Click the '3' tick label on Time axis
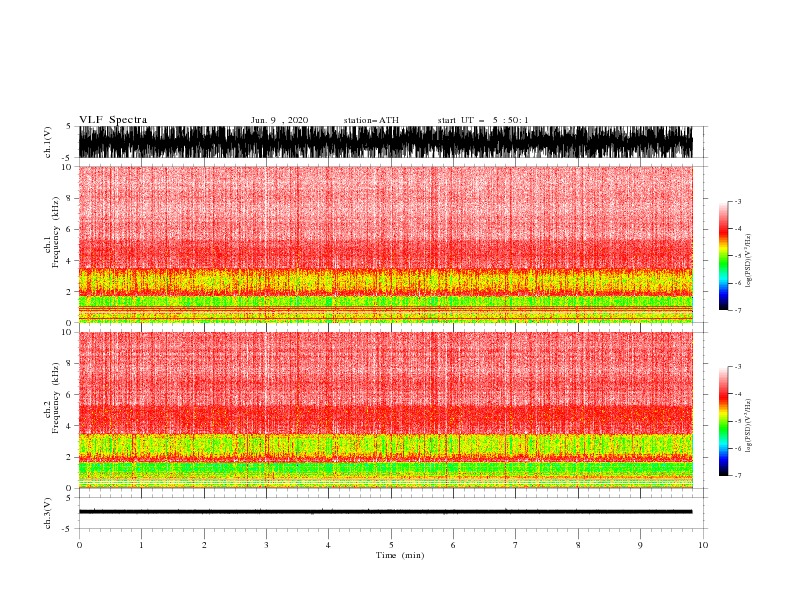 [266, 545]
